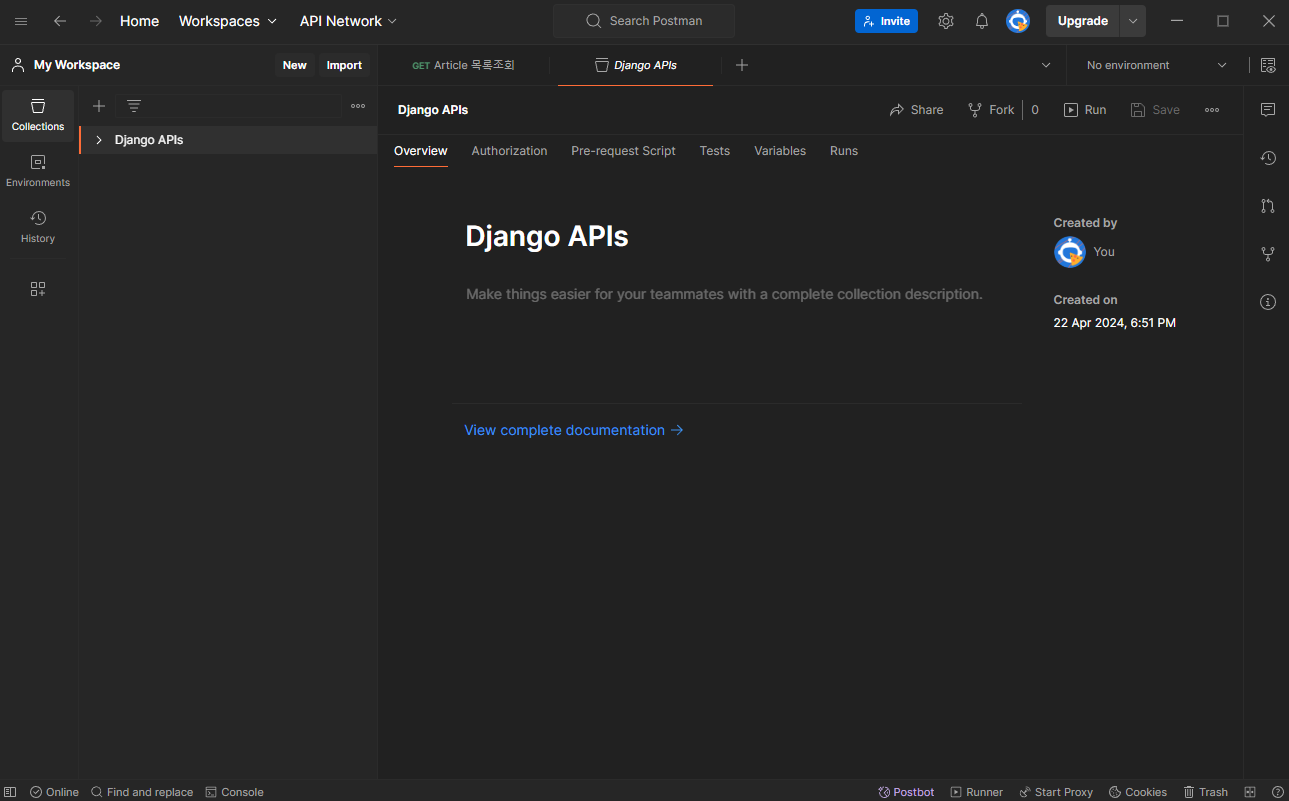This screenshot has width=1289, height=801.
Task: Open Cookies manager
Action: pyautogui.click(x=1138, y=792)
